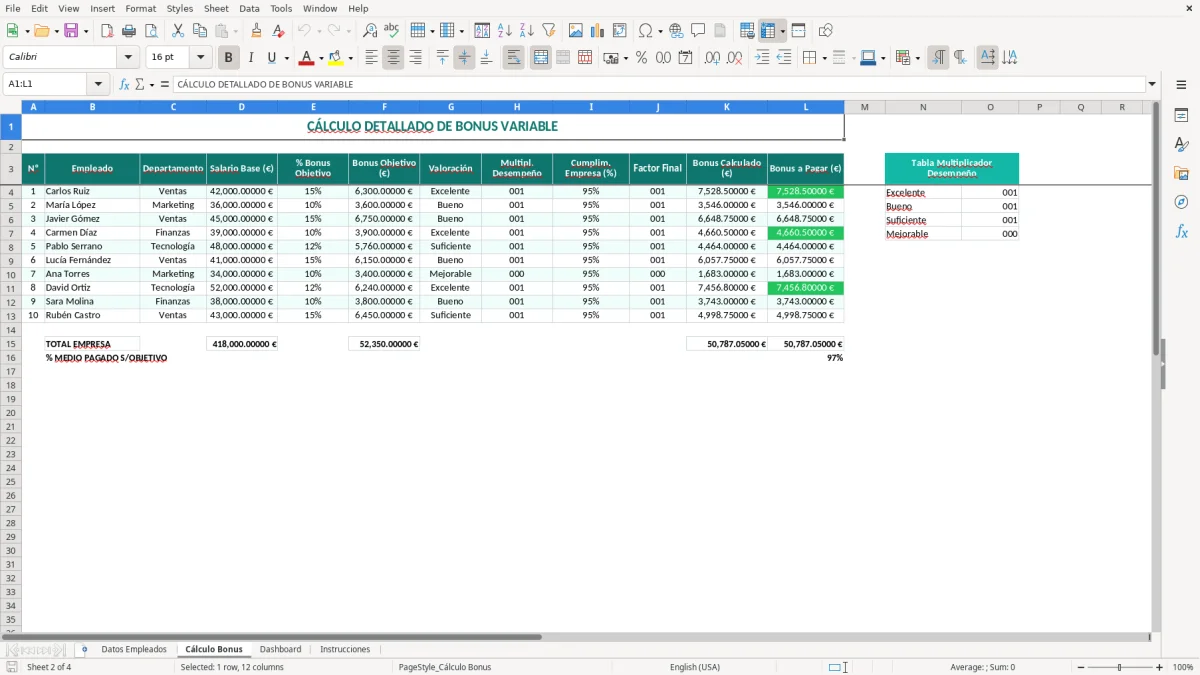Open the Font Size dropdown
Screen dimensions: 1200x675
pos(200,58)
